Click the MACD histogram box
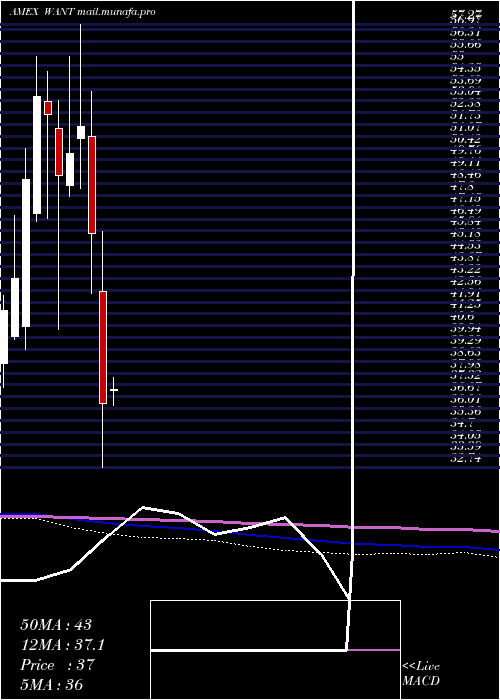The height and width of the screenshot is (700, 500). [275, 650]
